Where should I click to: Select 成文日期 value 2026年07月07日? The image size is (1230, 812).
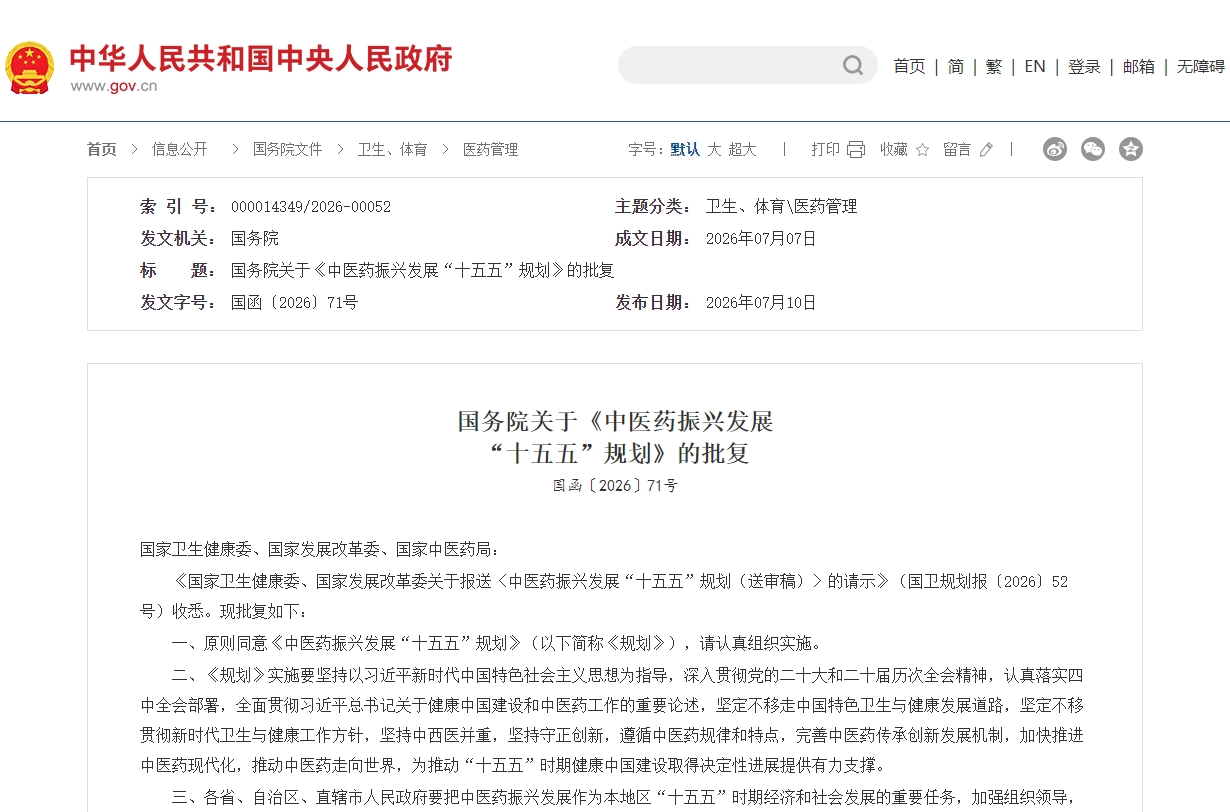pos(761,239)
